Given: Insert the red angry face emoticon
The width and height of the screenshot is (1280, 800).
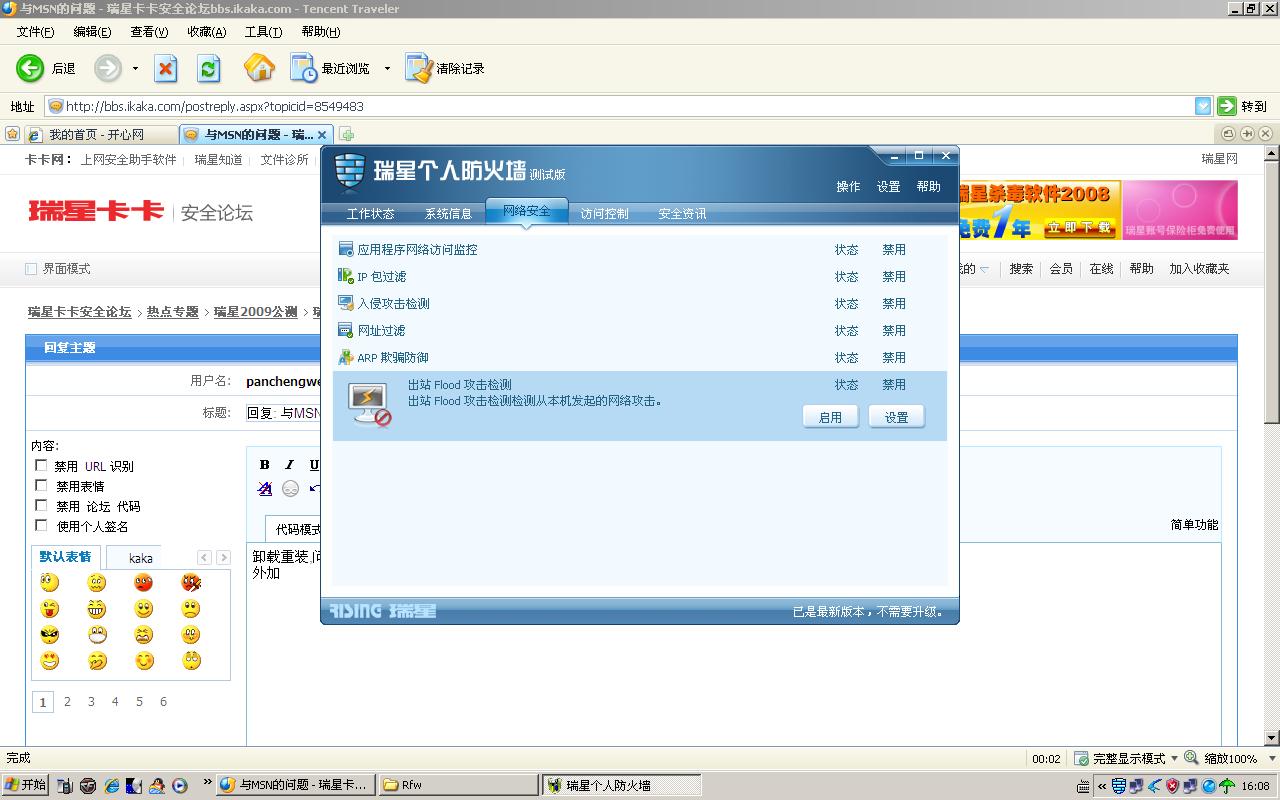Looking at the screenshot, I should coord(144,582).
